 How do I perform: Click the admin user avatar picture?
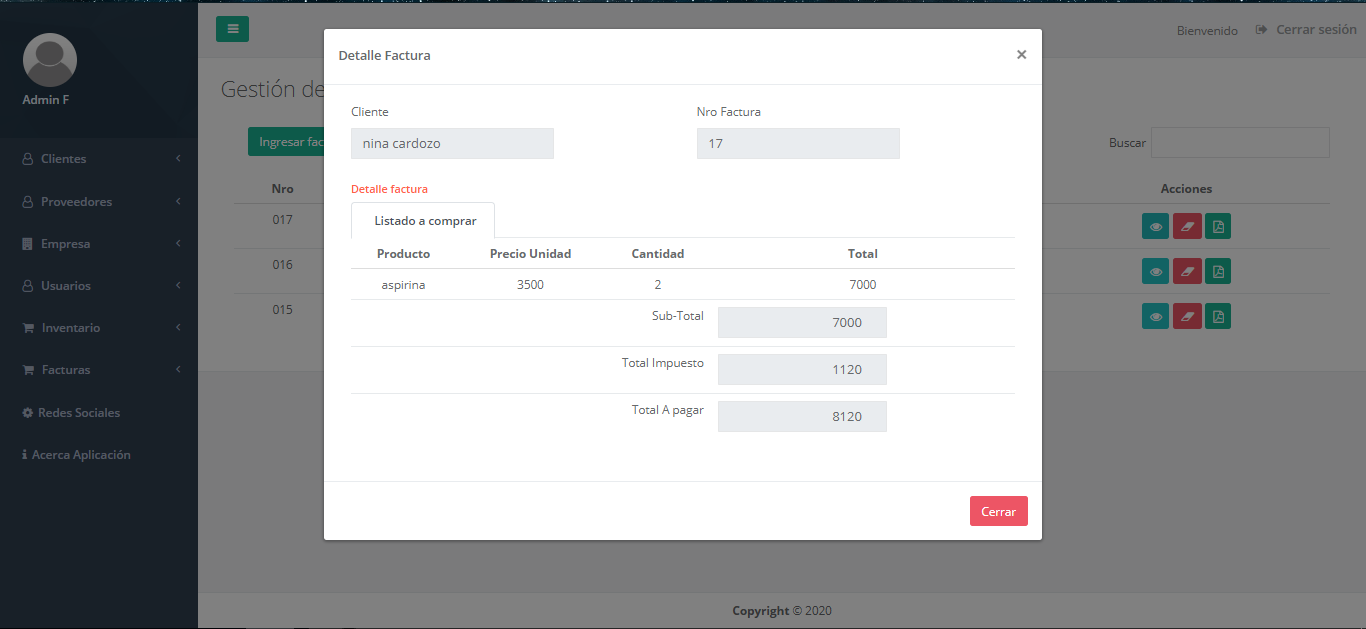[50, 60]
